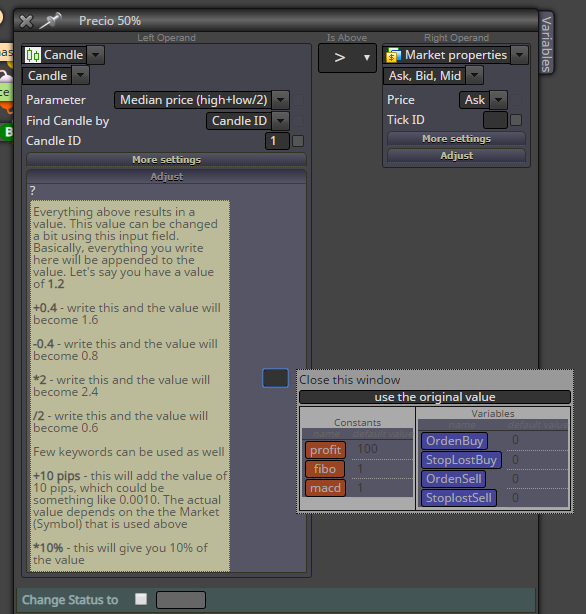Click OrdenBuy default value 0
Screen dimensions: 586x614
[x=515, y=440]
